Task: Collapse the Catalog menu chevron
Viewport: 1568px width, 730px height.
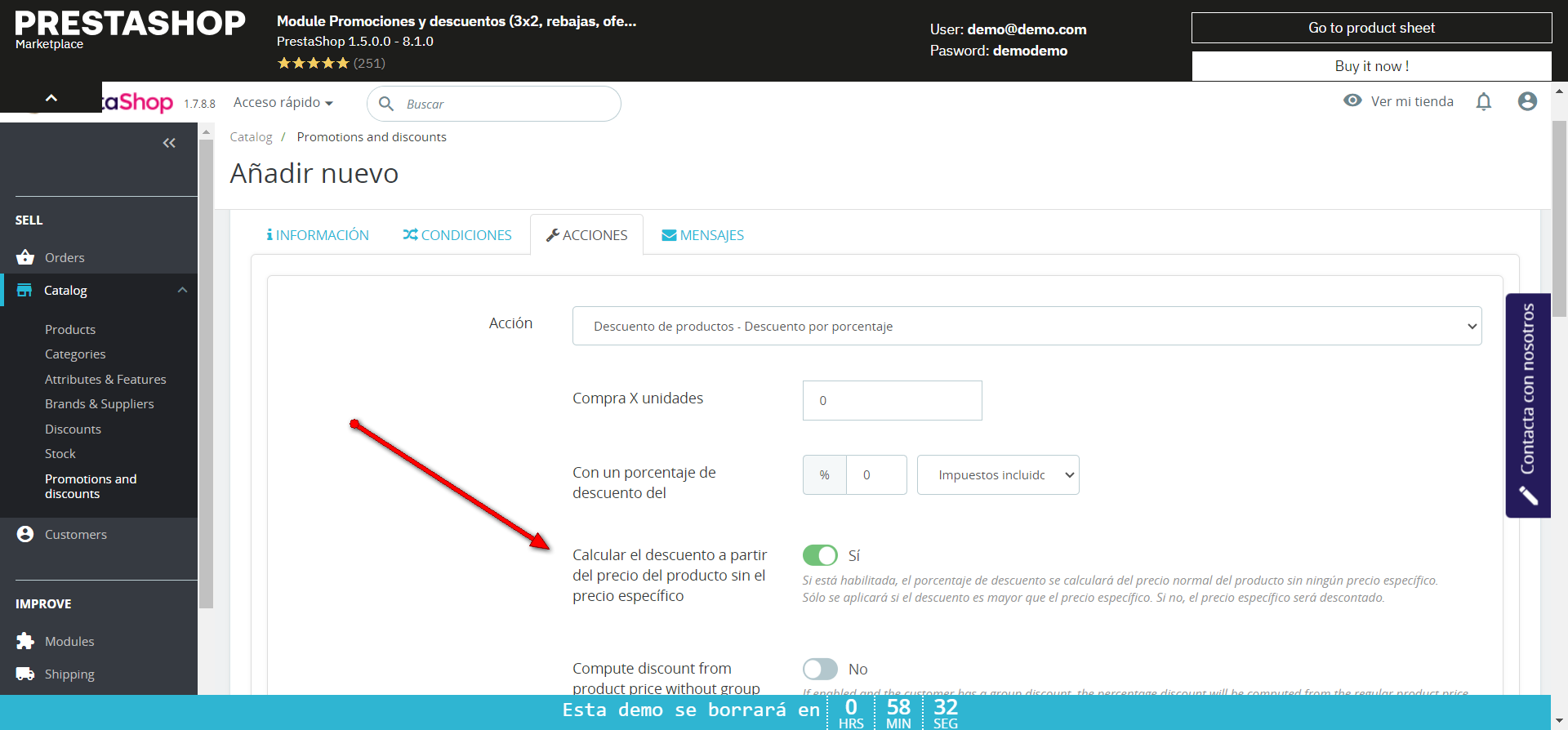Action: click(182, 290)
